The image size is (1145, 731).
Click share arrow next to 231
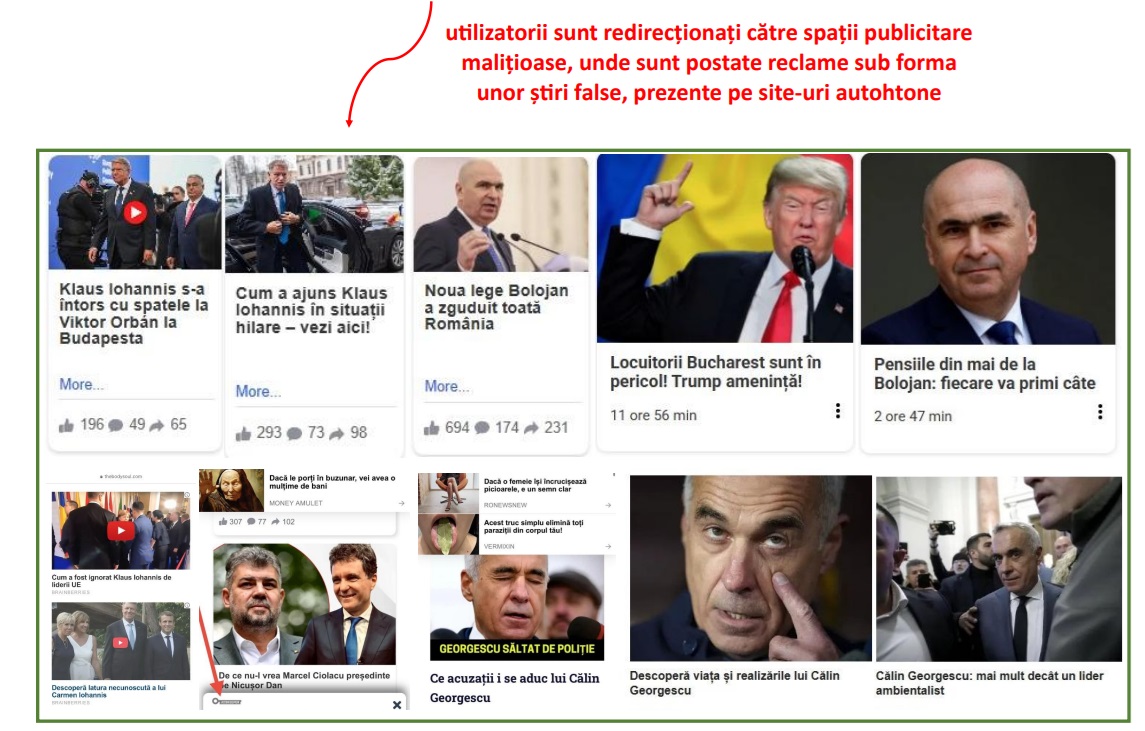(532, 429)
